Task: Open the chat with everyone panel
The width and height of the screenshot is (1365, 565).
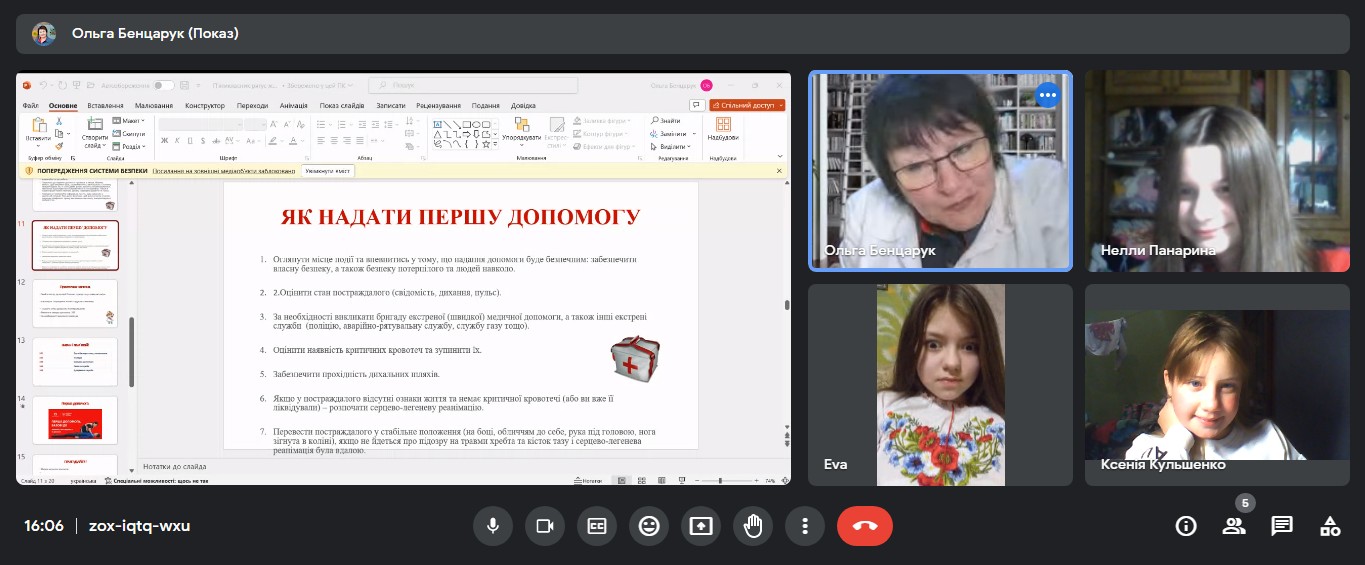Action: tap(1282, 526)
